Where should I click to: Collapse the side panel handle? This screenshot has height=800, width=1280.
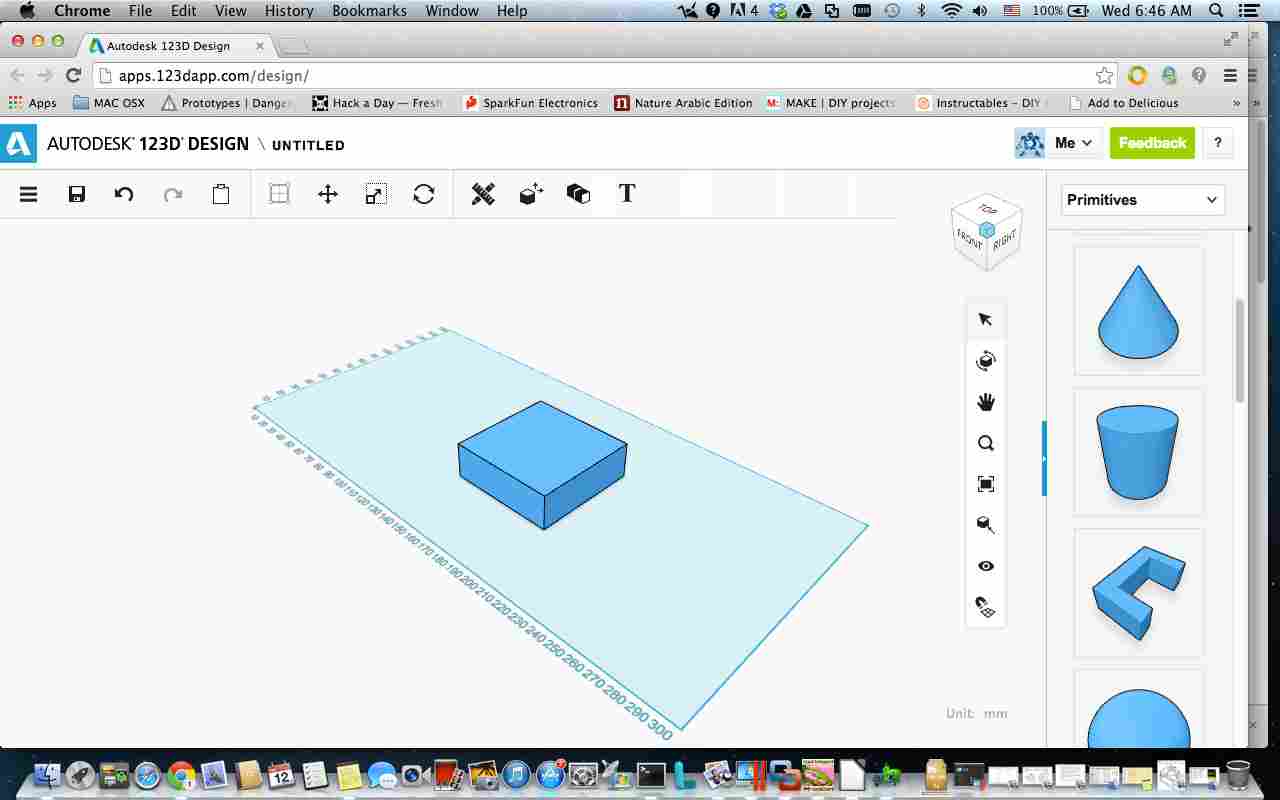coord(1044,459)
